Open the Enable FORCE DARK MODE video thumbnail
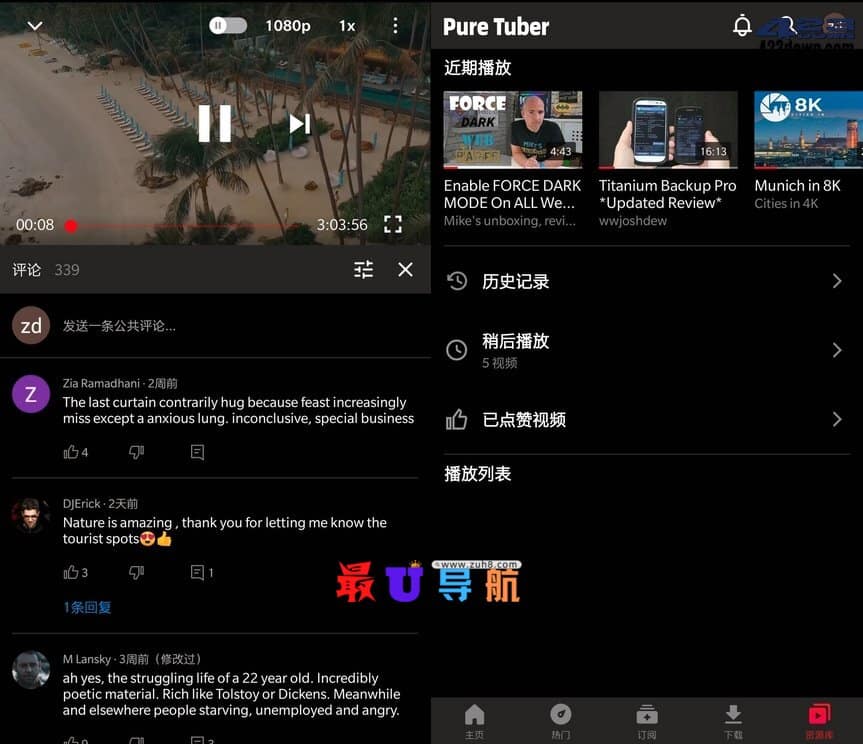Image resolution: width=863 pixels, height=744 pixels. pos(512,129)
